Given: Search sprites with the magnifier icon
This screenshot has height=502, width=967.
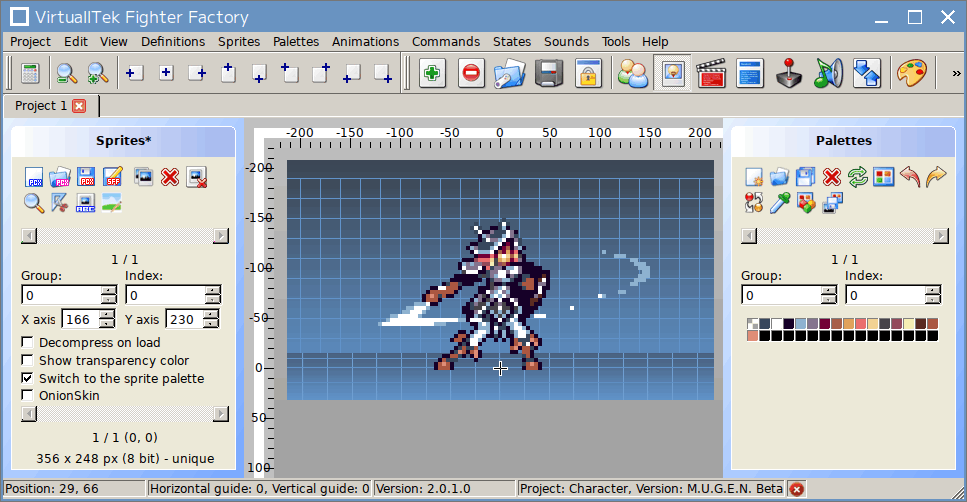Looking at the screenshot, I should point(34,203).
